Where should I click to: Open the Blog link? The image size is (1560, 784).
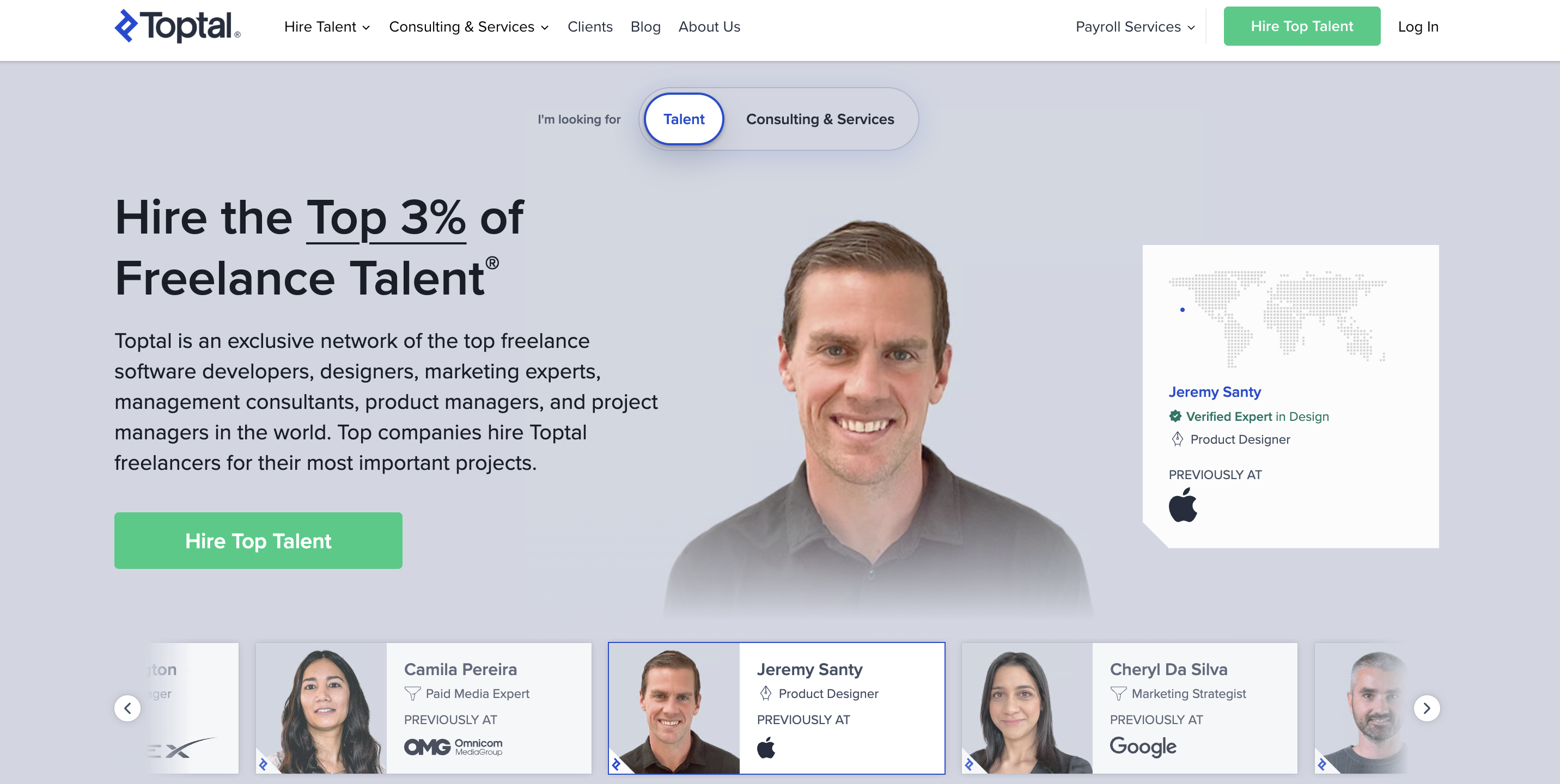point(645,27)
